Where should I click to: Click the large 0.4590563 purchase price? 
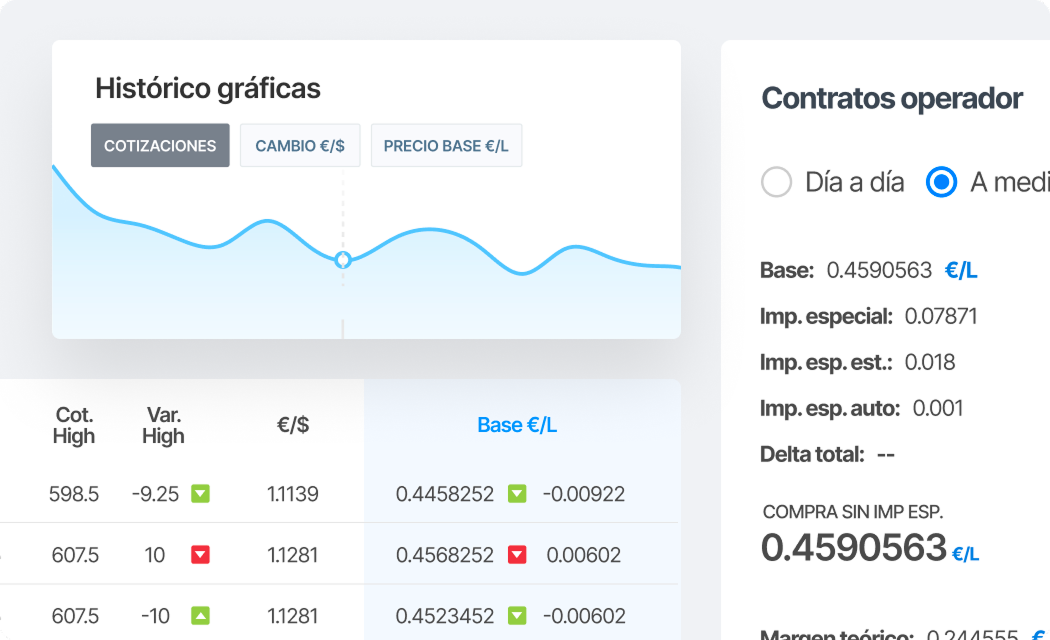coord(854,548)
